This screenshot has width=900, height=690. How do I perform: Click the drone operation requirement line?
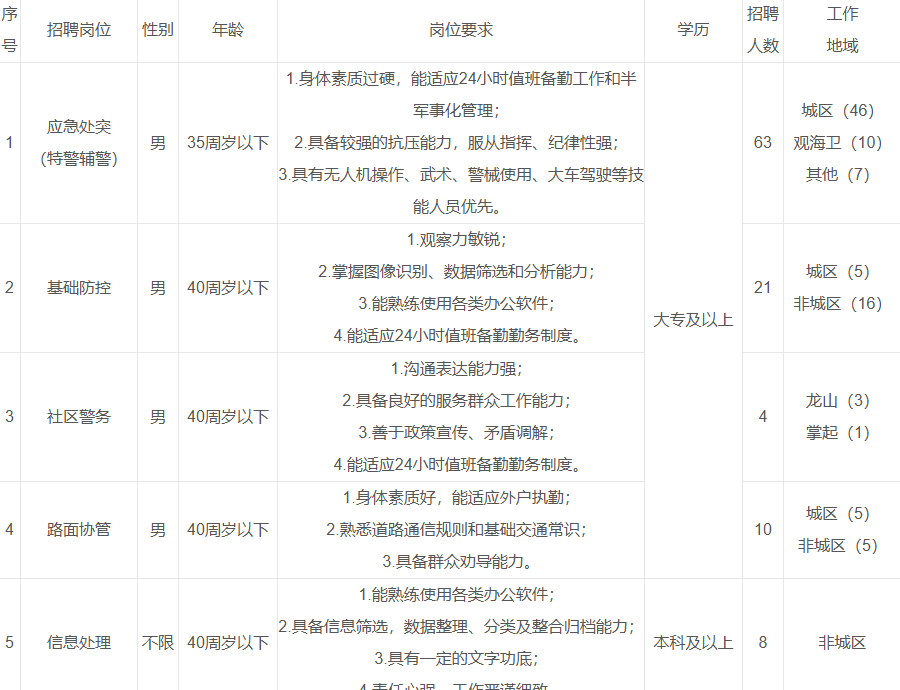[461, 174]
